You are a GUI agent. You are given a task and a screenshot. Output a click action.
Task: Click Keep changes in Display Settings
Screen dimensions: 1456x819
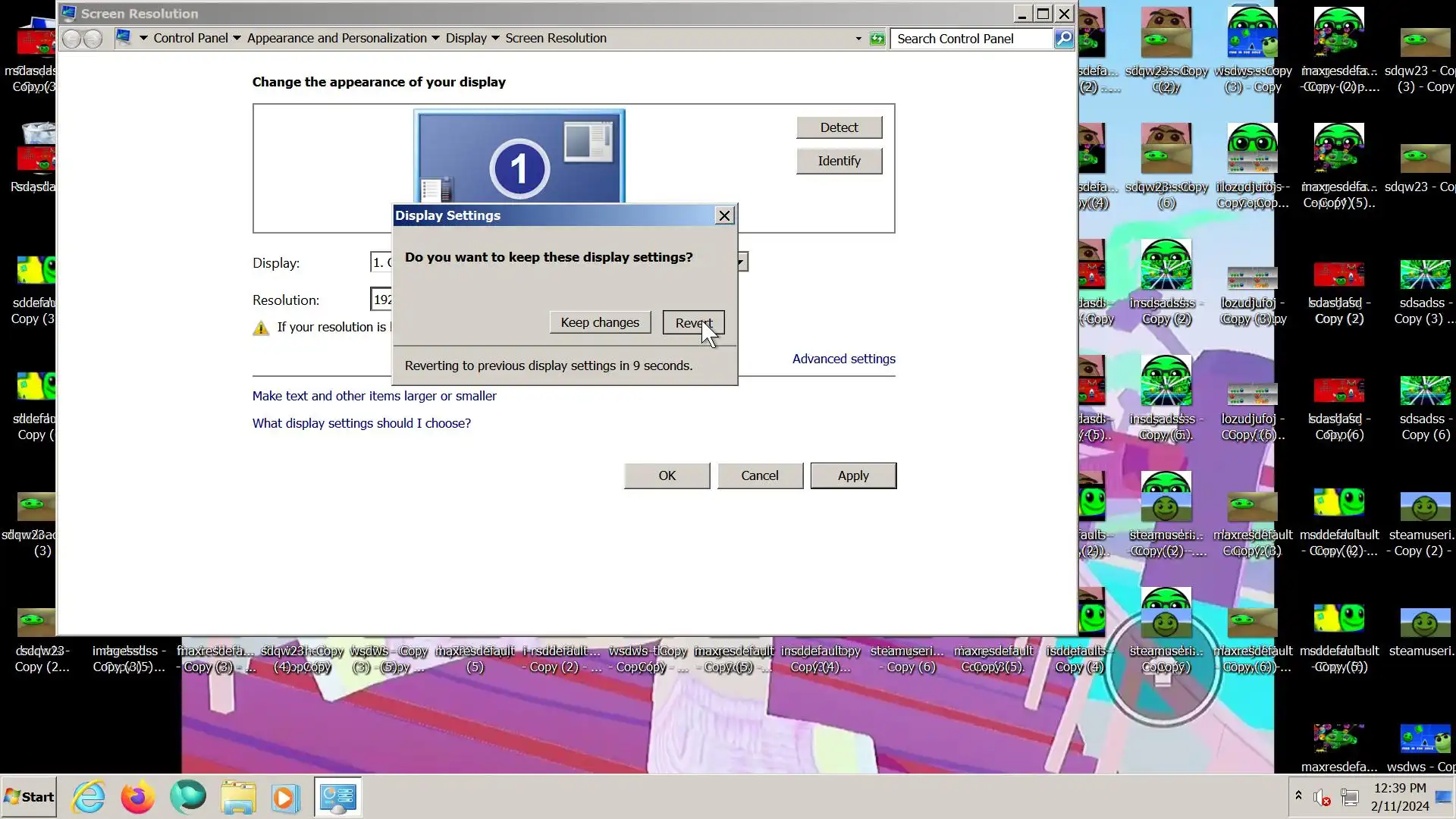click(600, 322)
